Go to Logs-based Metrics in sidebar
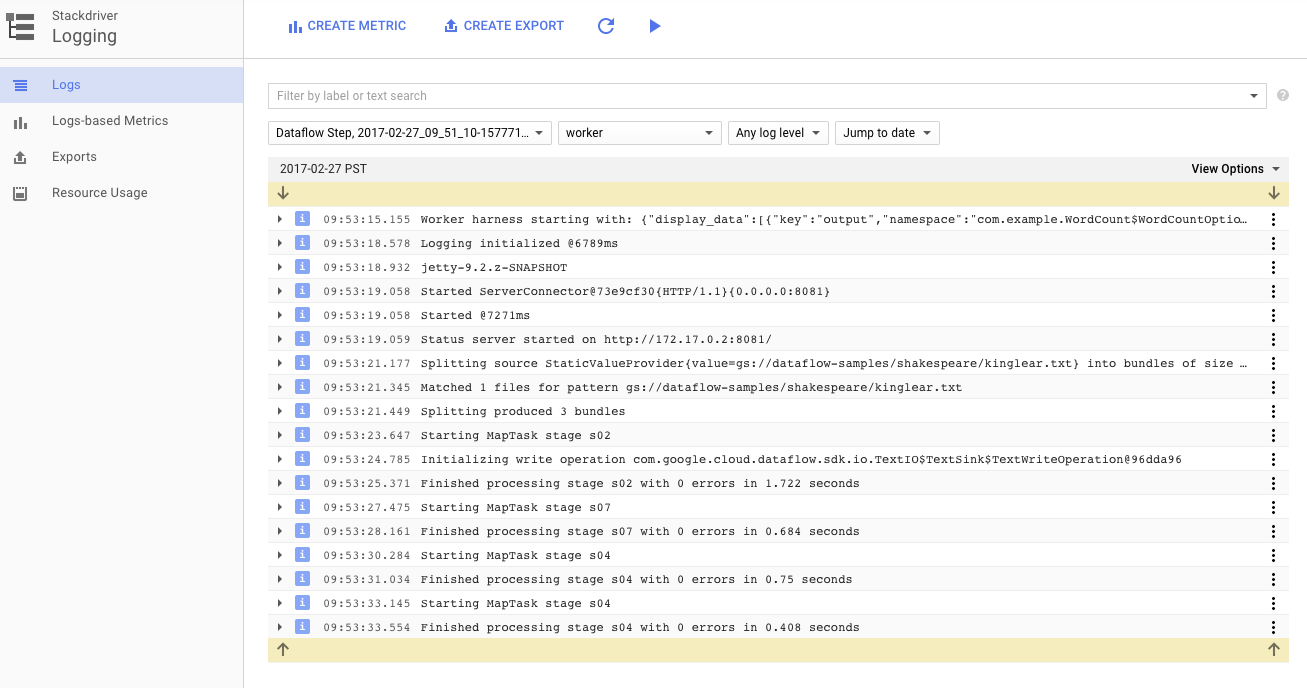 point(110,121)
